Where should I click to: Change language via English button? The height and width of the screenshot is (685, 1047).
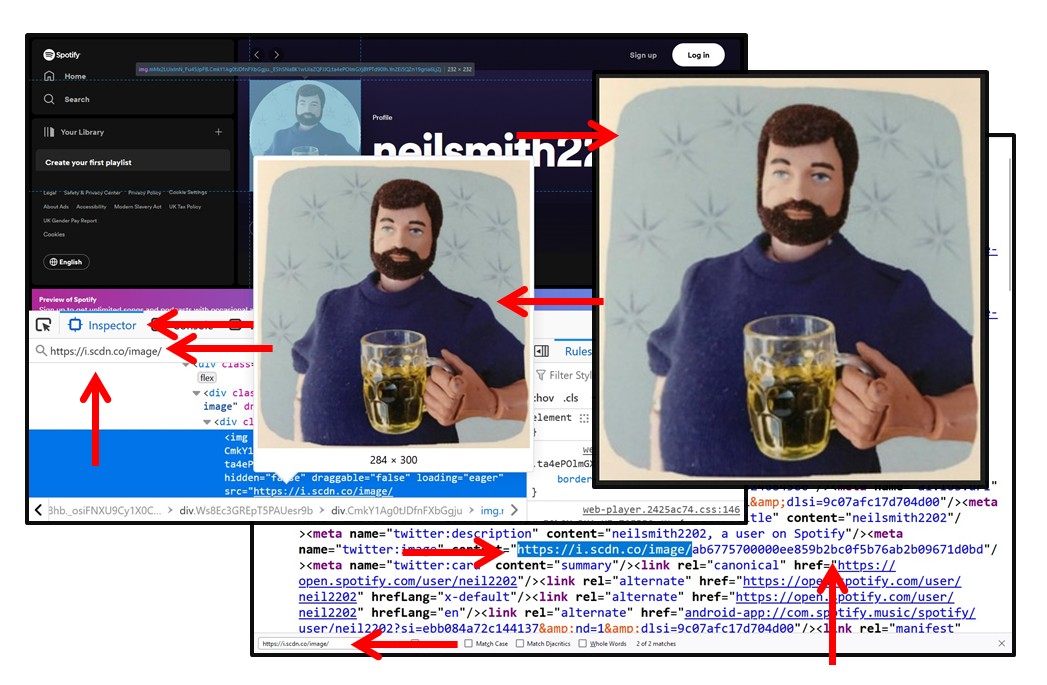tap(66, 262)
